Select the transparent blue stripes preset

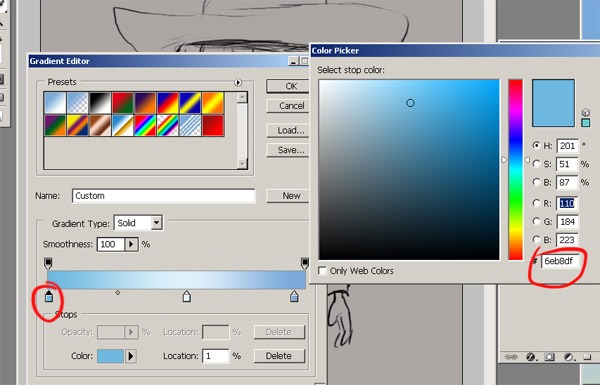point(191,126)
